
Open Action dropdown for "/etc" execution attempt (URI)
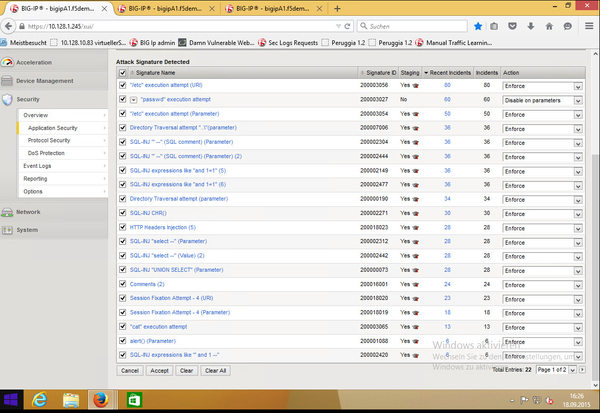coord(543,86)
